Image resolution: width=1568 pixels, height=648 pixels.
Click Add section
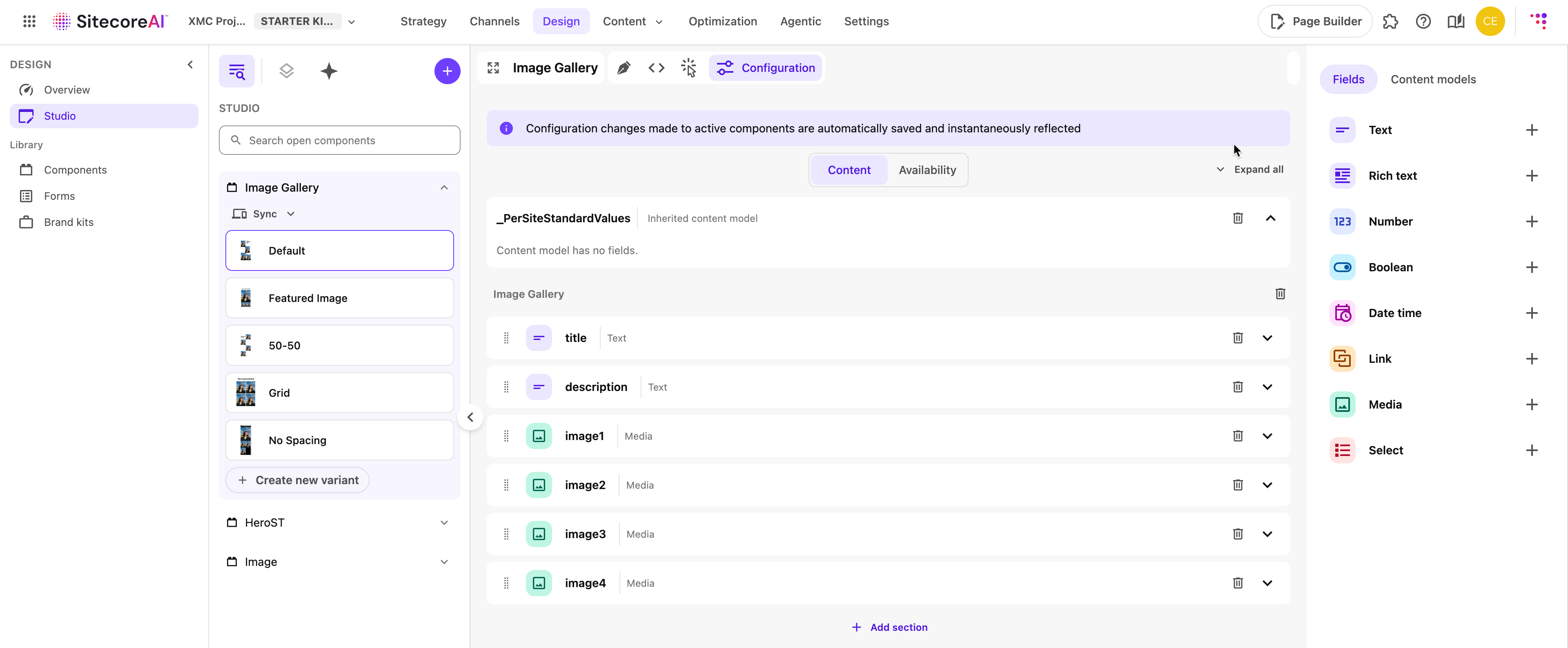(889, 627)
